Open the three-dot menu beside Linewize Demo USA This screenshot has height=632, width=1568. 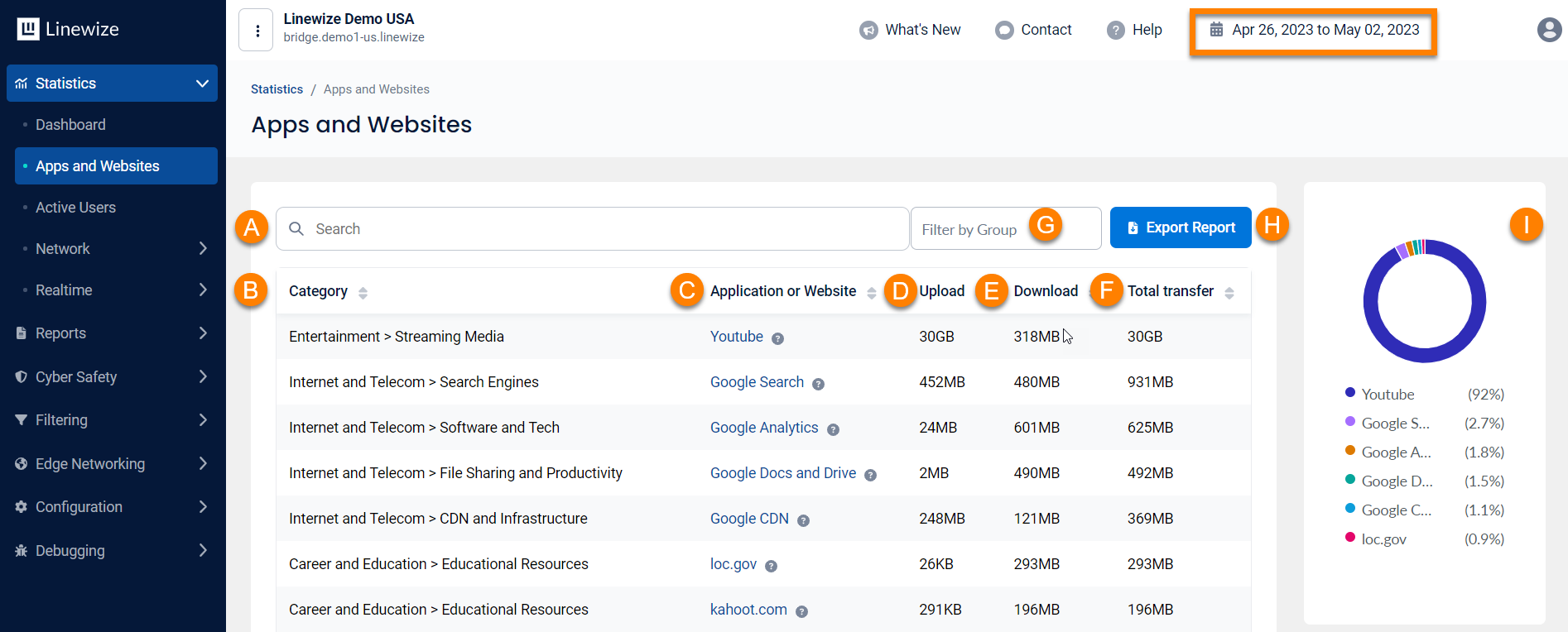point(257,31)
